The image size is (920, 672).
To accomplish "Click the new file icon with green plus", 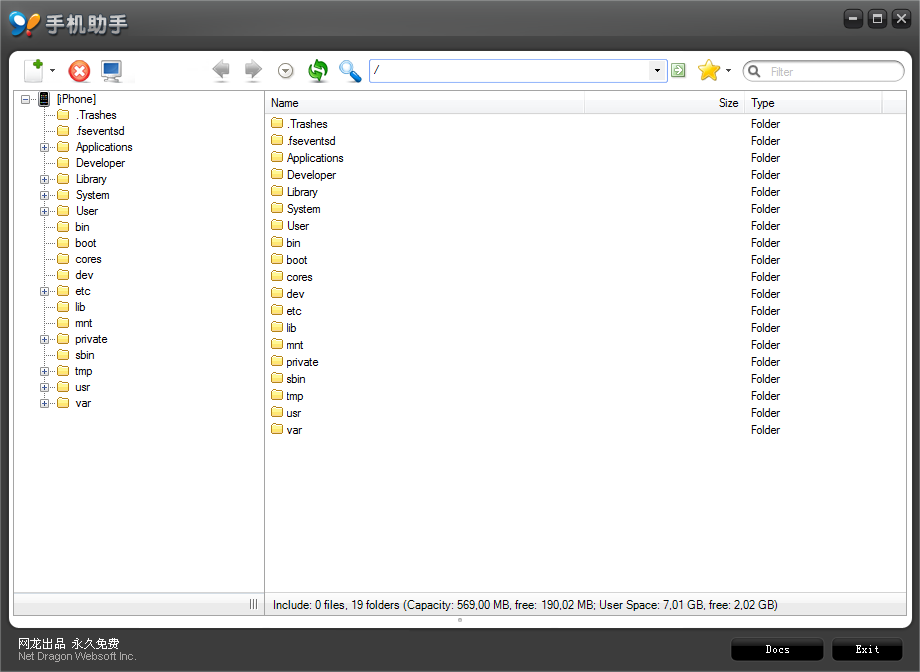I will 34,71.
